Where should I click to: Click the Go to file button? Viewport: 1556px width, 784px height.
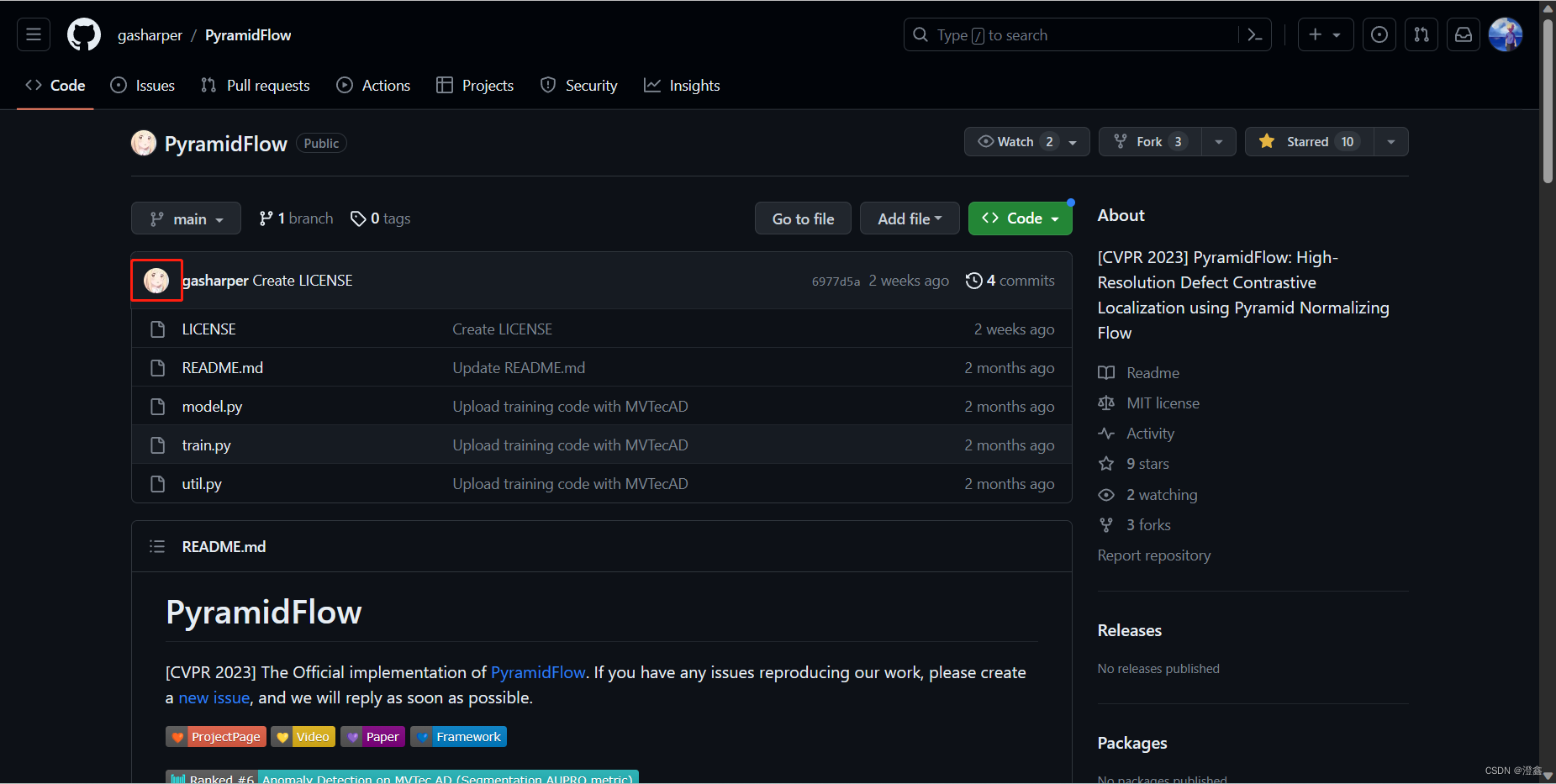tap(803, 218)
